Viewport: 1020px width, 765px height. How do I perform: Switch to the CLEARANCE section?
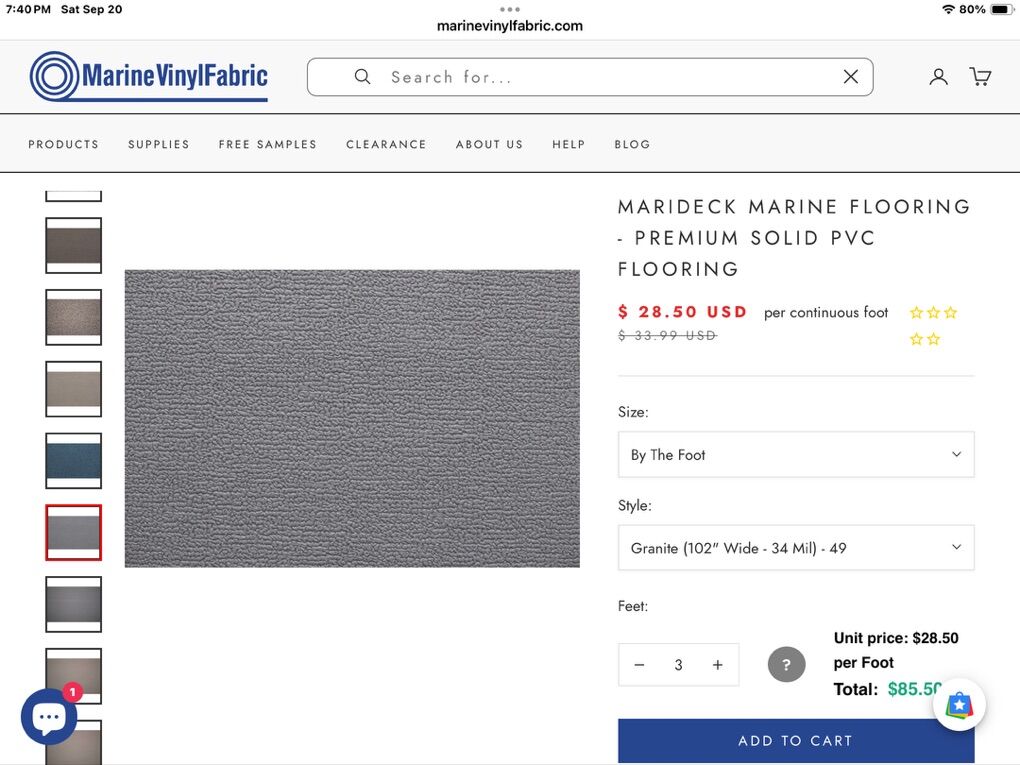pos(386,144)
